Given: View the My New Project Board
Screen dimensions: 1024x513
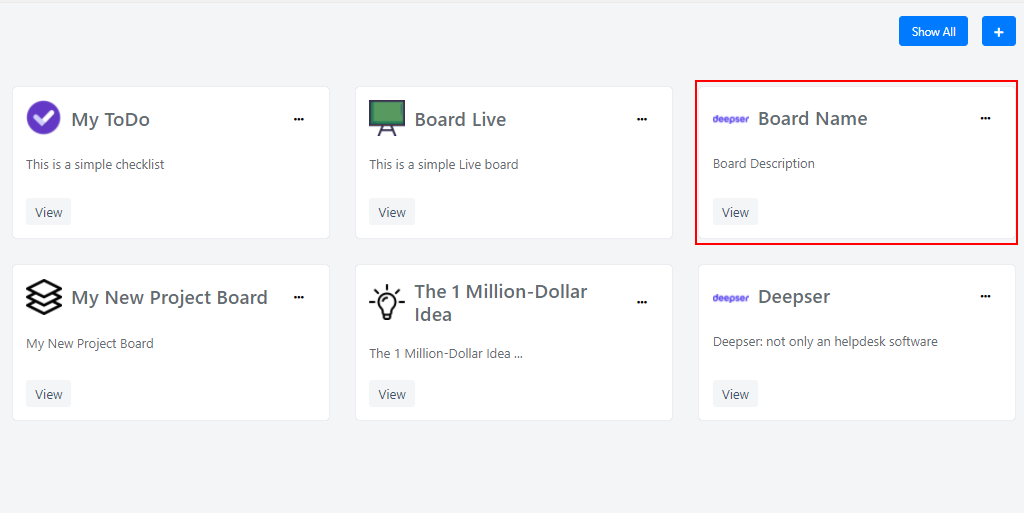Looking at the screenshot, I should tap(48, 394).
